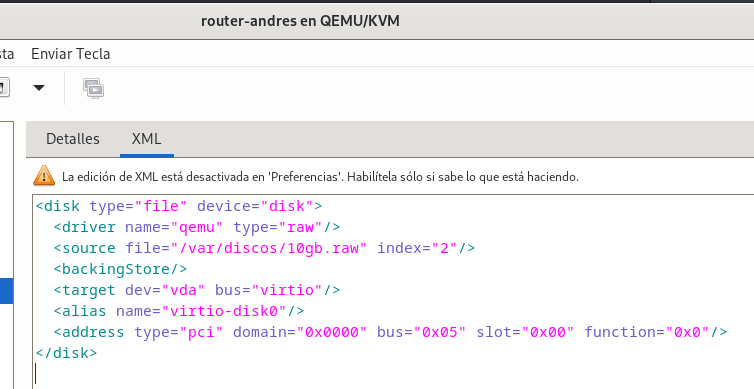Click the manage snapshots toolbar icon
The image size is (754, 389).
93,88
